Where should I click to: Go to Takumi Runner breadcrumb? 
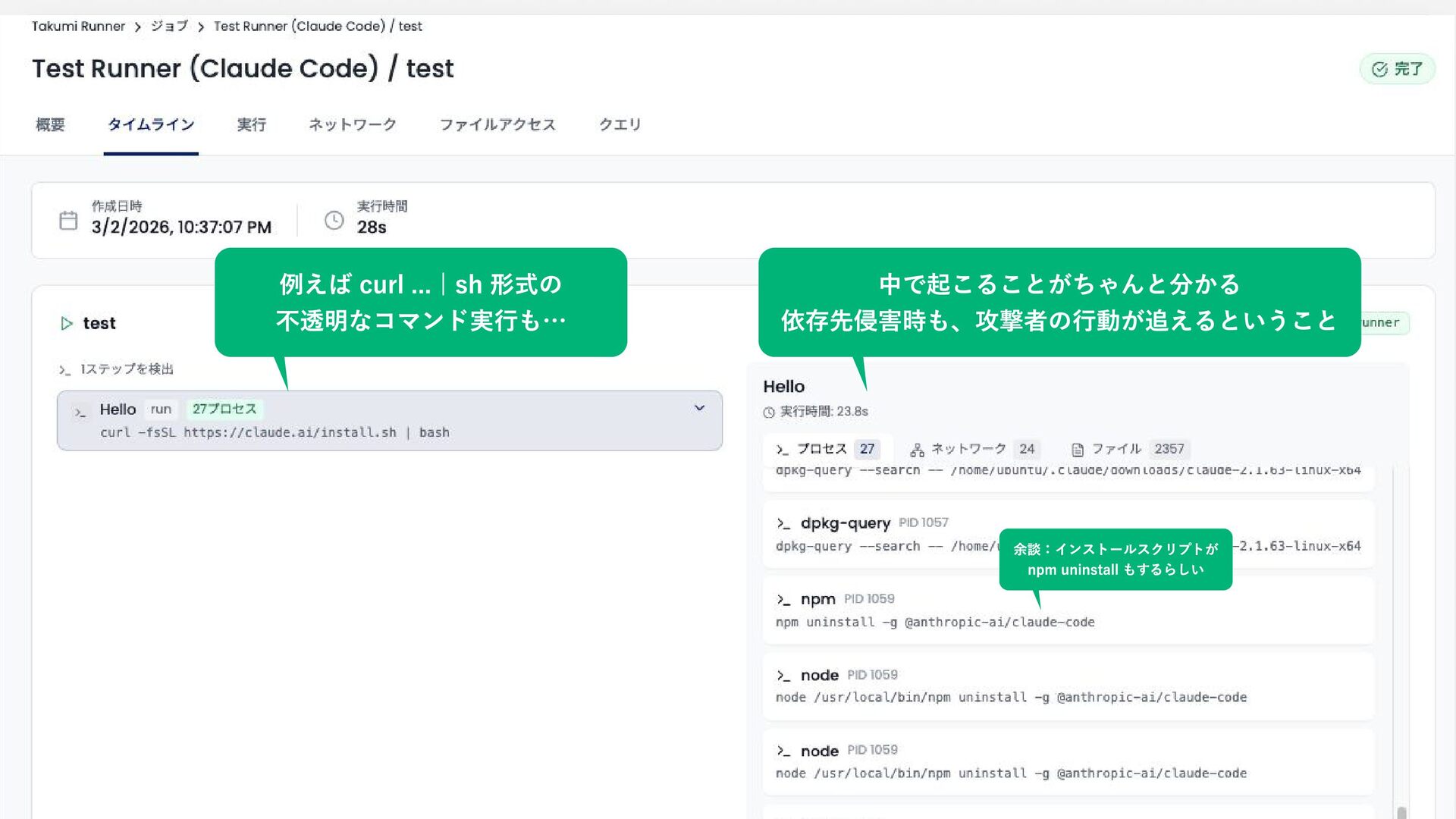point(78,27)
